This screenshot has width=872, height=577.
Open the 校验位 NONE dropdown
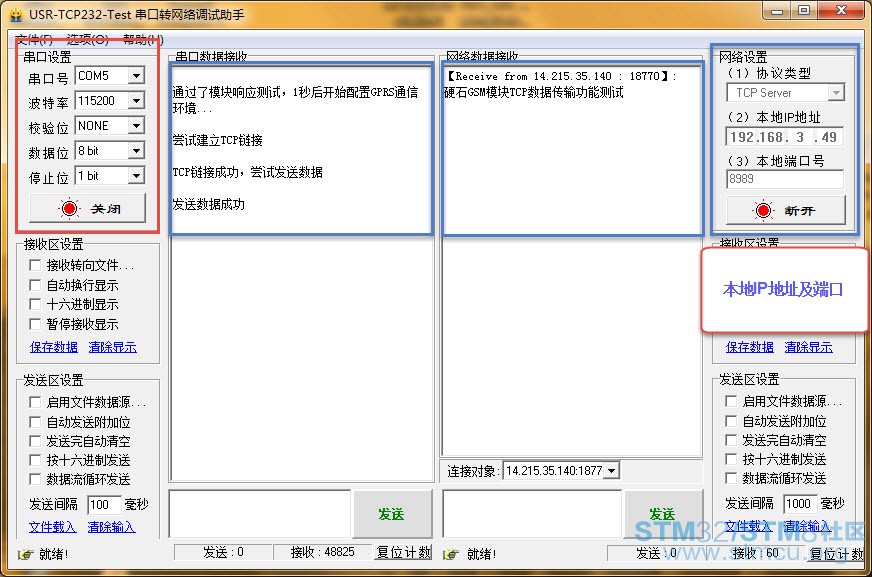(136, 126)
